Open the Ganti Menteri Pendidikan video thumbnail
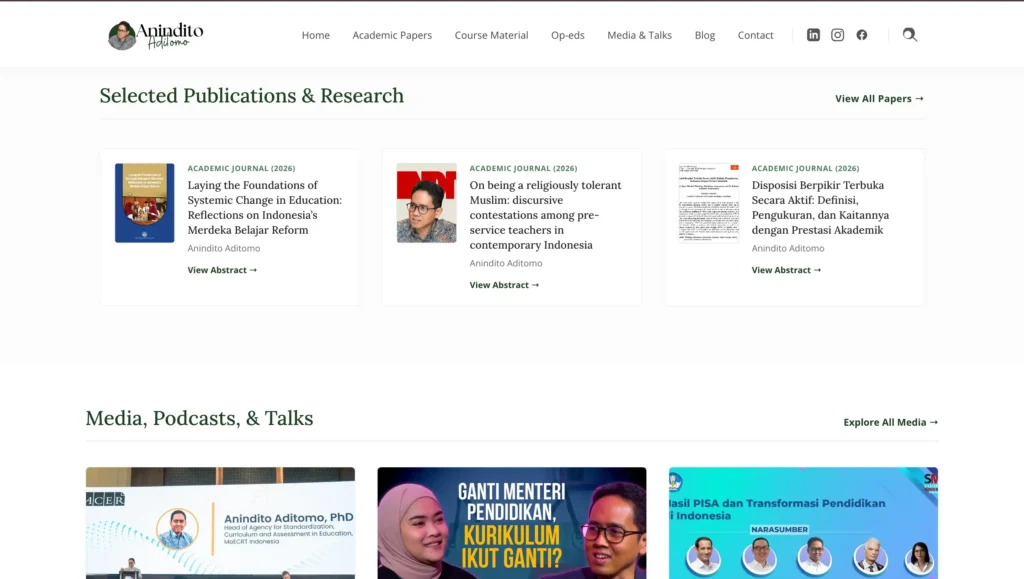This screenshot has width=1024, height=579. (512, 523)
